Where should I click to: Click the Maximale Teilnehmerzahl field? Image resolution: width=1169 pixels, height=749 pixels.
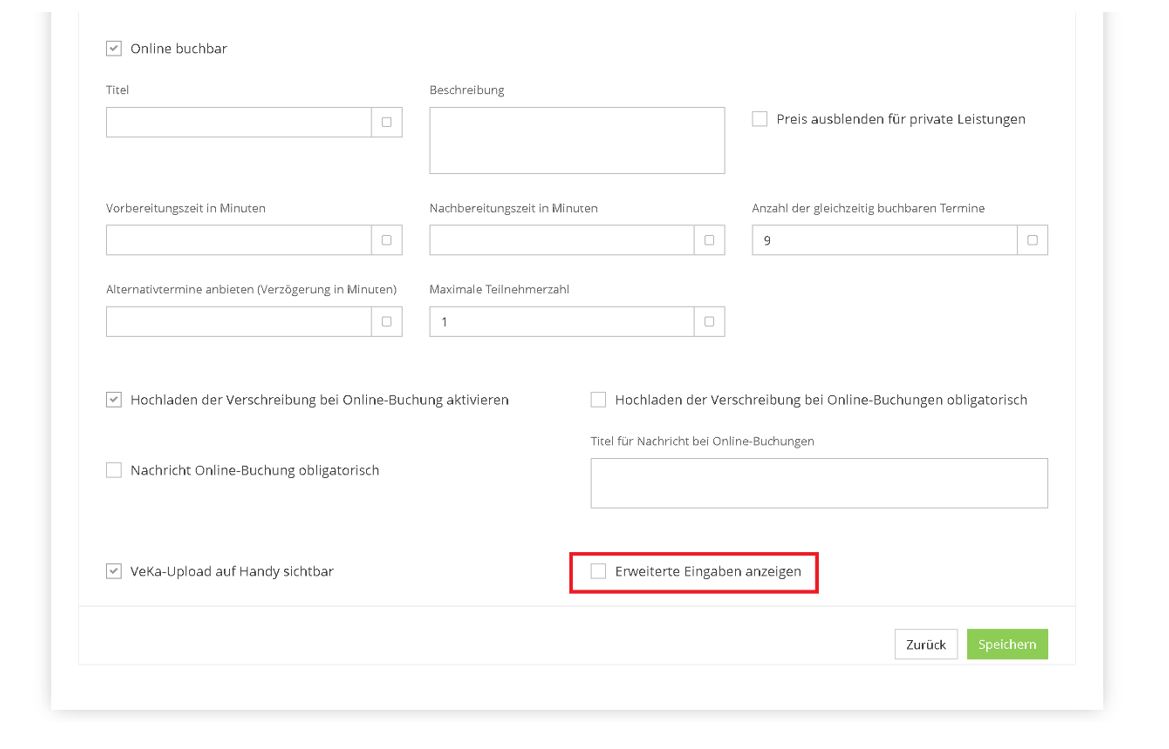tap(561, 322)
